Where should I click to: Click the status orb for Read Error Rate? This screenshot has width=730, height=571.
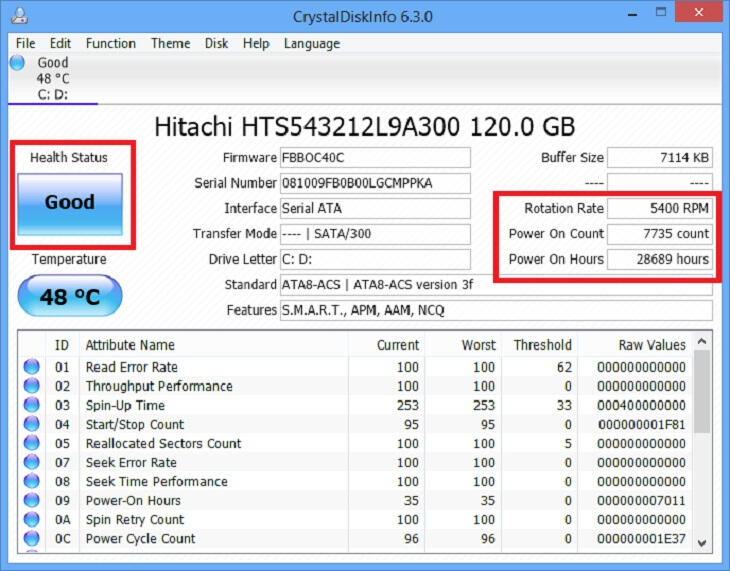point(31,367)
